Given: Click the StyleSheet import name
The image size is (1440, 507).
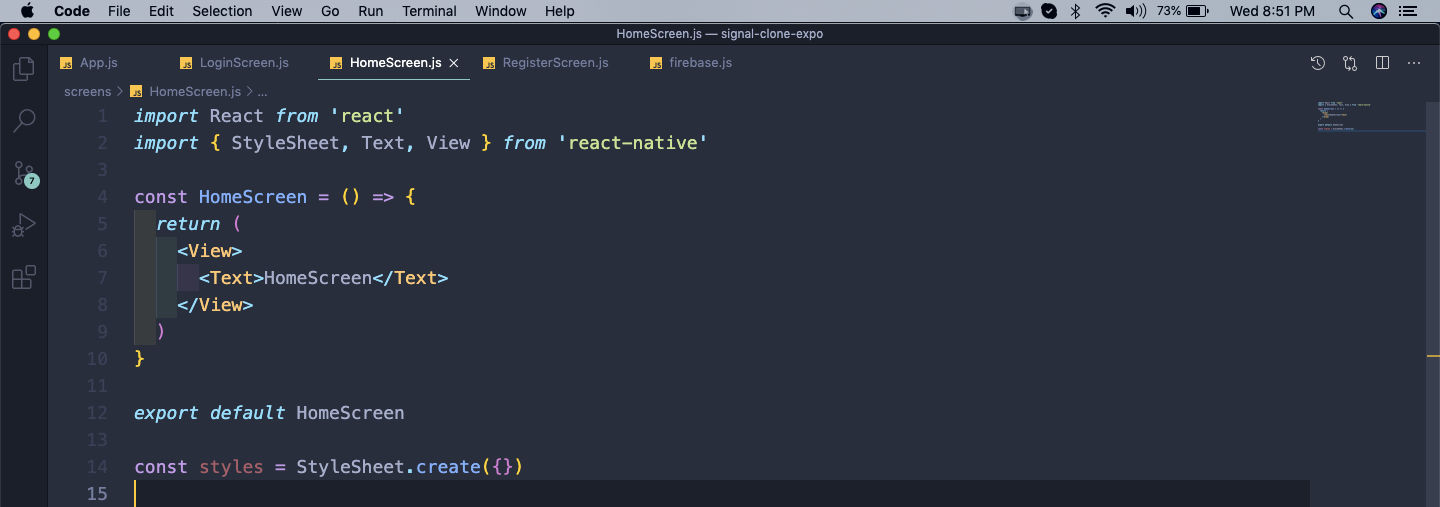Looking at the screenshot, I should (x=286, y=143).
